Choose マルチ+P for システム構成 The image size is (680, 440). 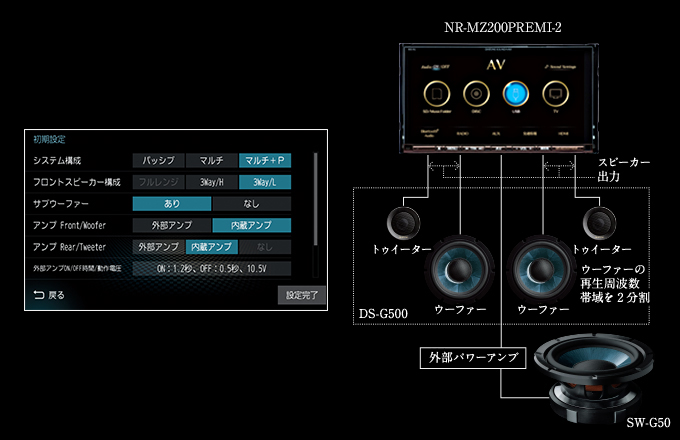[x=265, y=160]
